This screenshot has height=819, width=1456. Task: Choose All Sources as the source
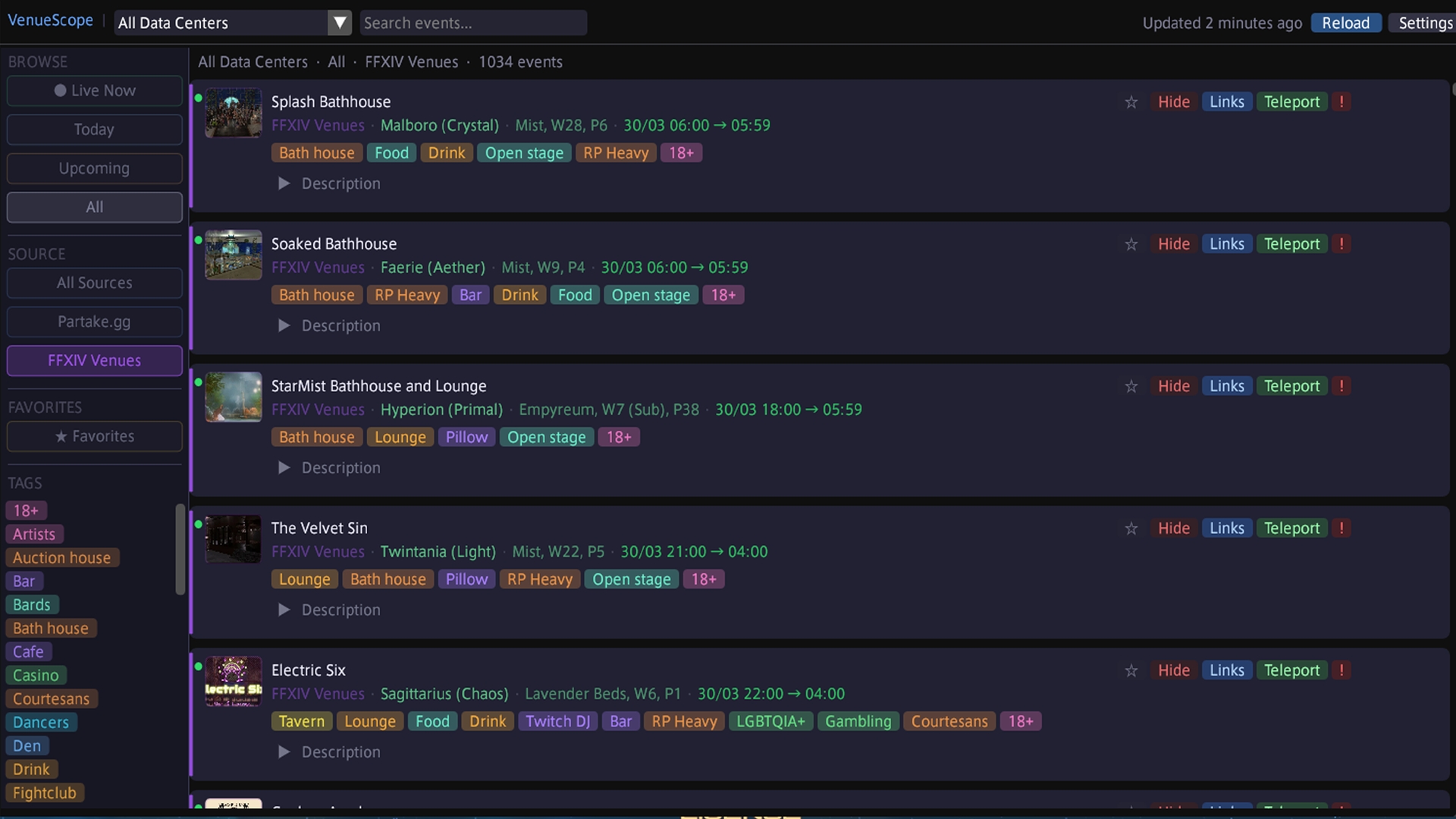point(95,283)
